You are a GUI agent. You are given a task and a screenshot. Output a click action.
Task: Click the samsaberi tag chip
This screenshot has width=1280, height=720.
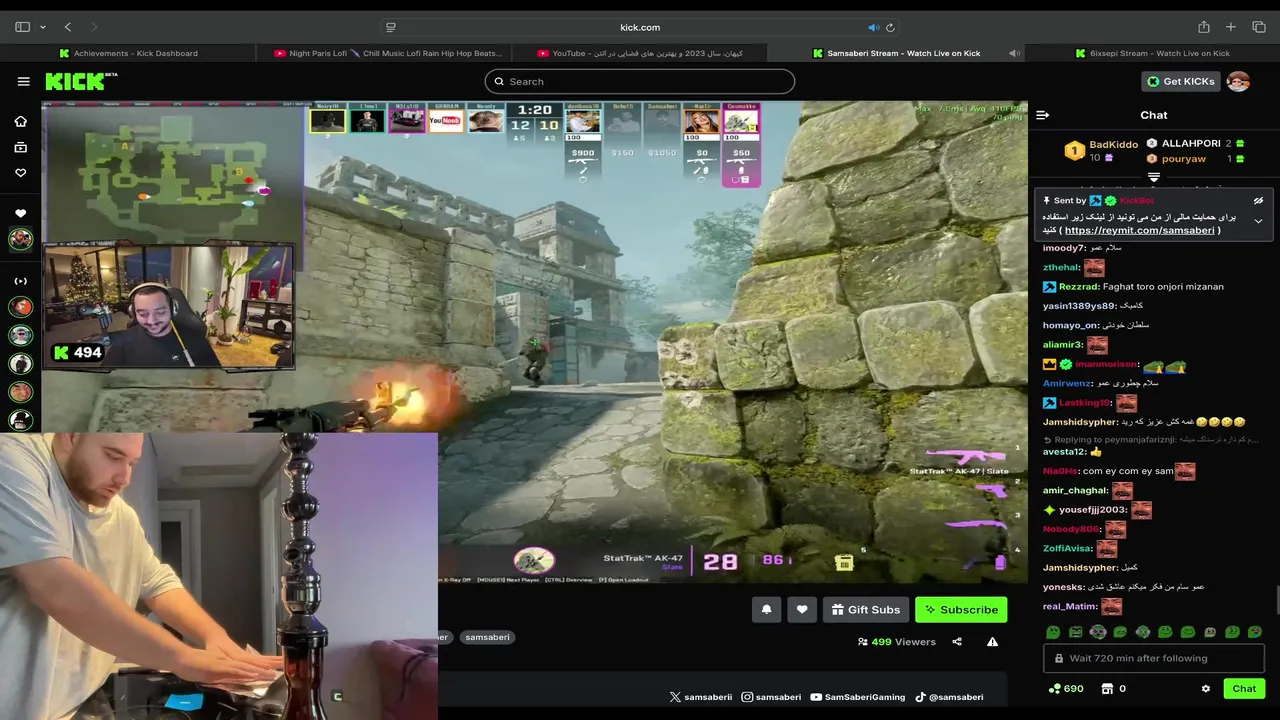click(487, 637)
